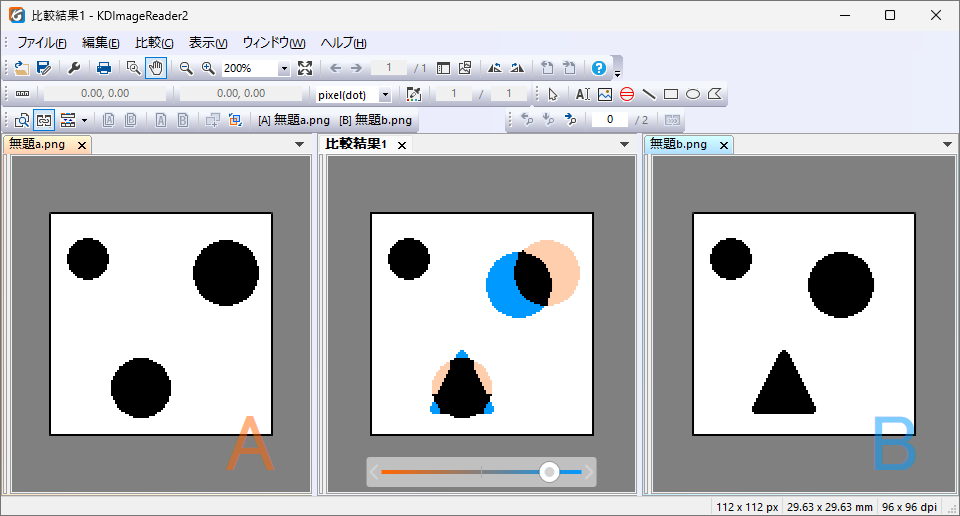Click the printer icon
Viewport: 960px width, 516px height.
[x=104, y=68]
